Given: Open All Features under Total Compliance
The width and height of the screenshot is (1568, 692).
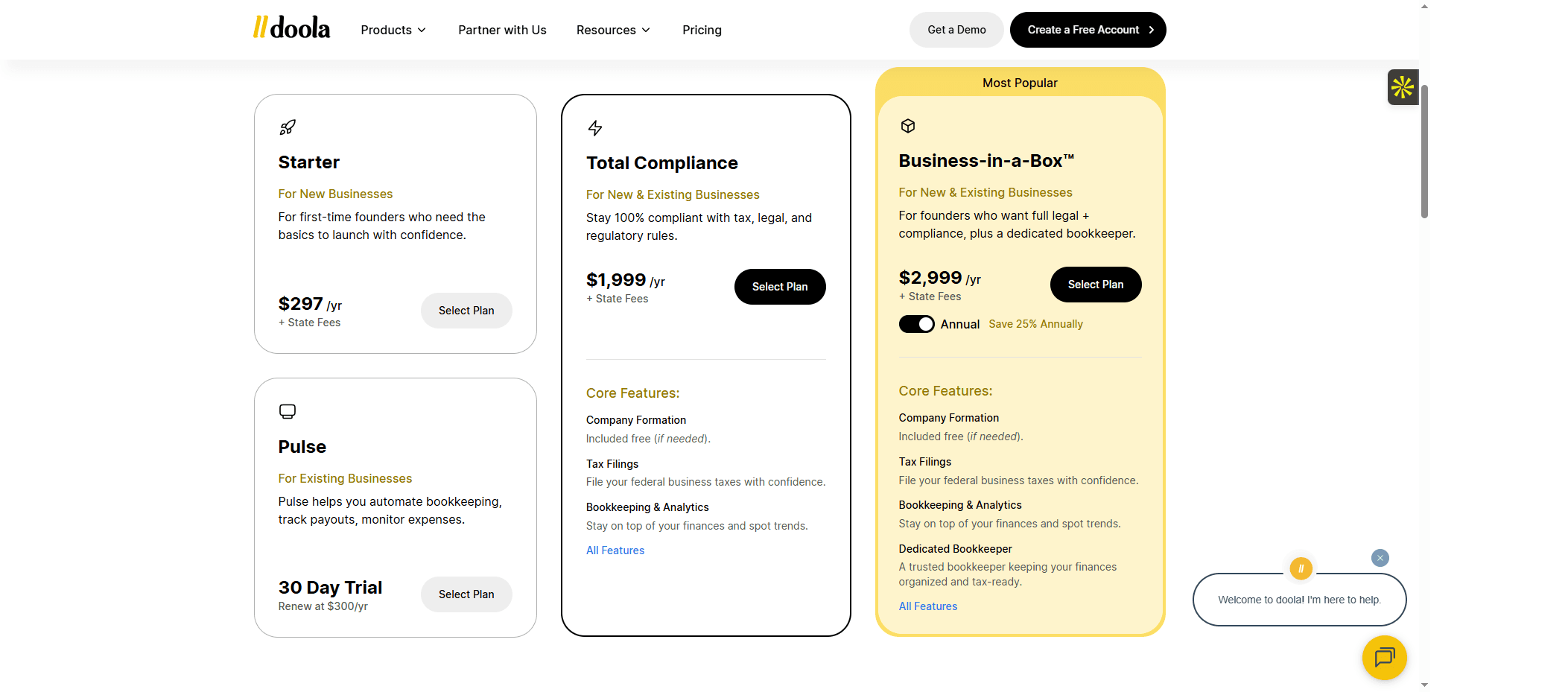Looking at the screenshot, I should pyautogui.click(x=615, y=550).
